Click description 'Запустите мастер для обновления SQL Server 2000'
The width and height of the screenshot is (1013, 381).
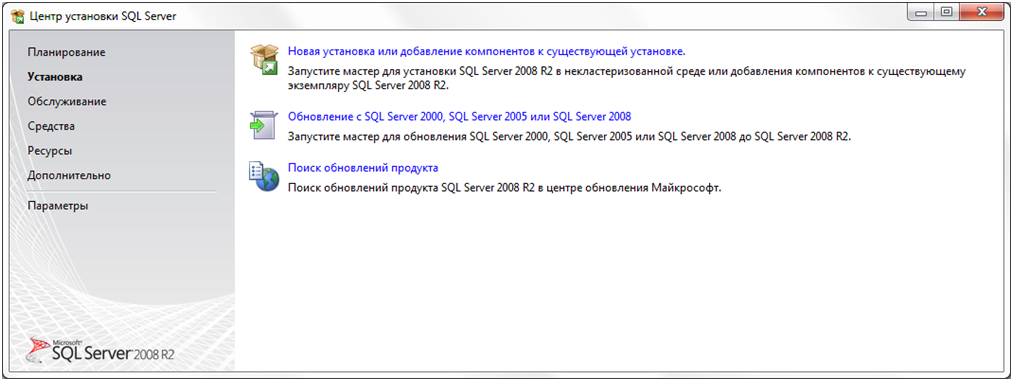click(570, 137)
